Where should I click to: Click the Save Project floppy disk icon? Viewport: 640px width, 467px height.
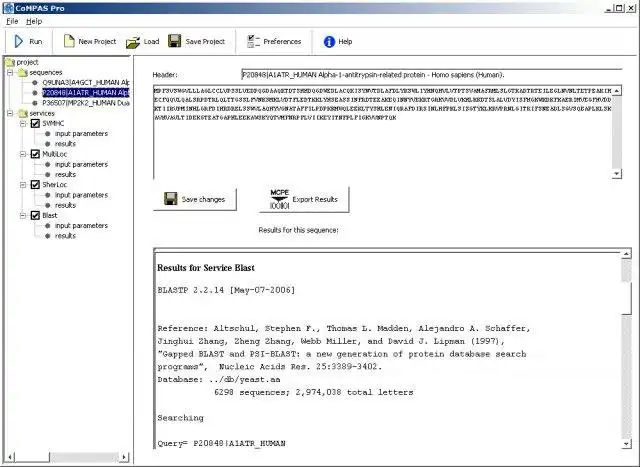coord(174,41)
